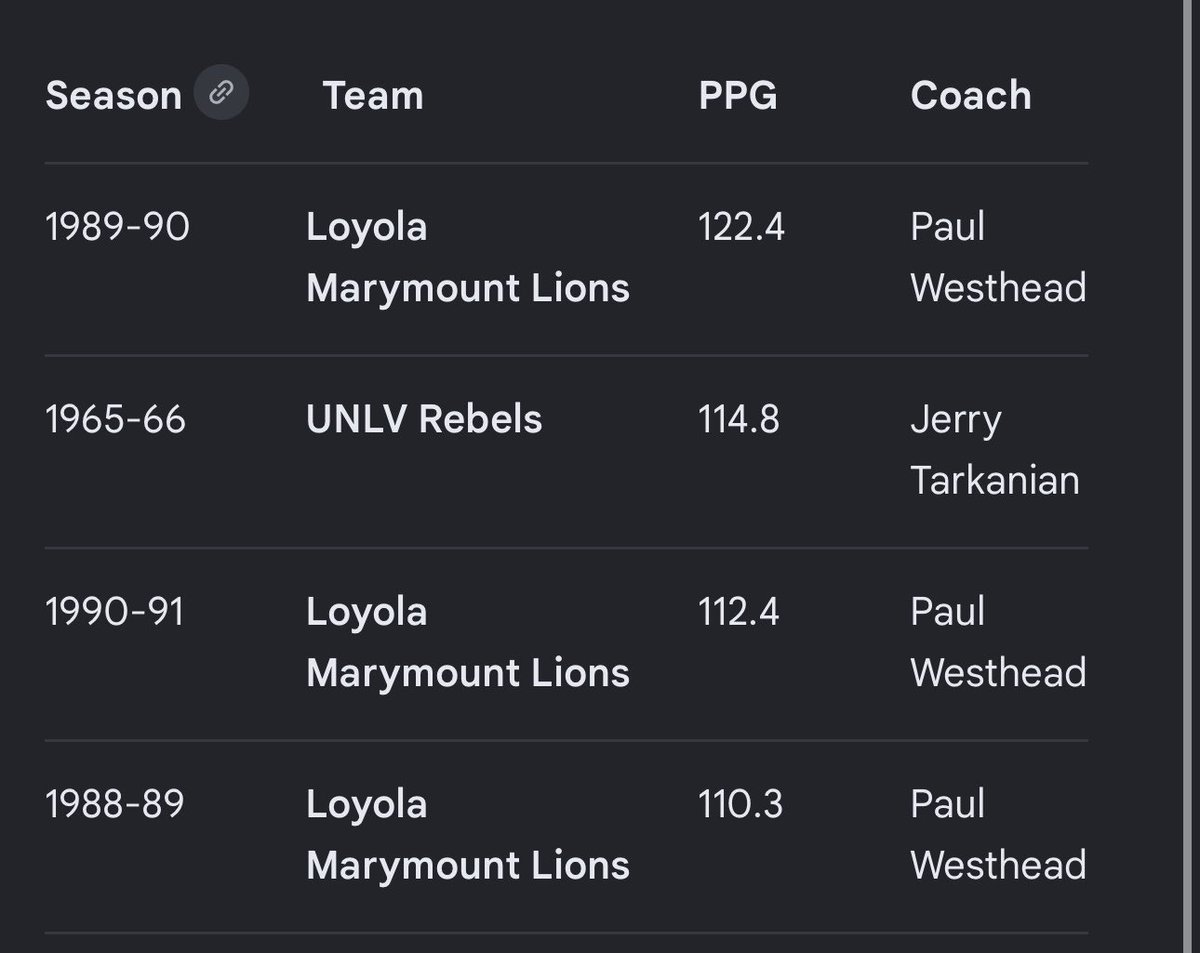Select Paul Westhead in the 1989-90 row

998,258
